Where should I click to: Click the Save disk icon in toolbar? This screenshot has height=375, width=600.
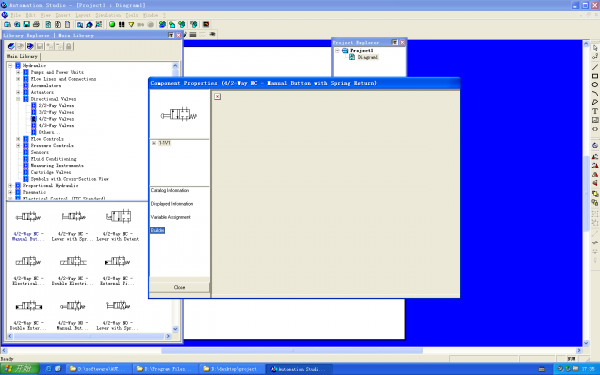pyautogui.click(x=26, y=24)
